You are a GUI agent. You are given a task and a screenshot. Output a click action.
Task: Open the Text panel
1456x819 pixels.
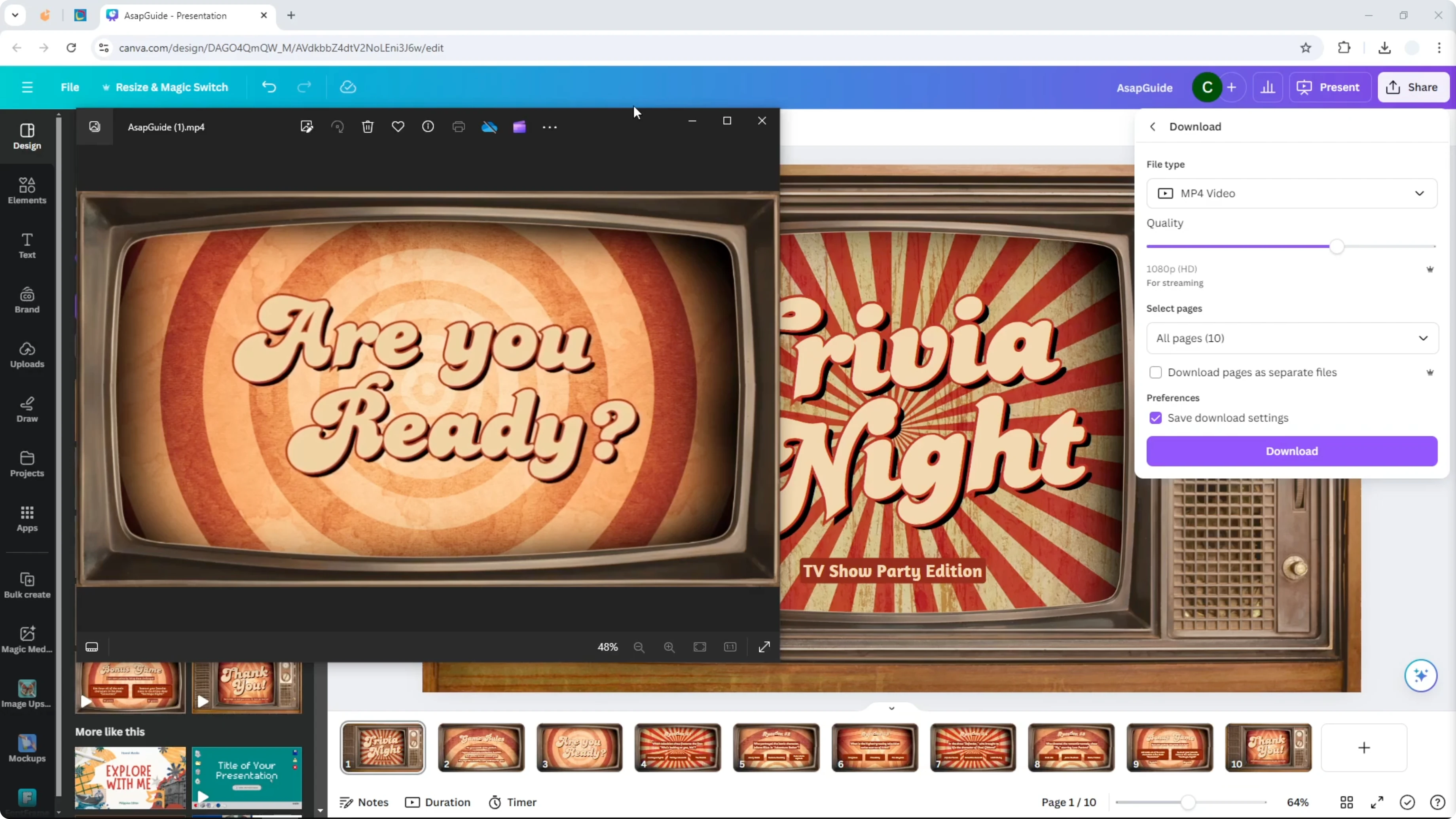point(27,246)
